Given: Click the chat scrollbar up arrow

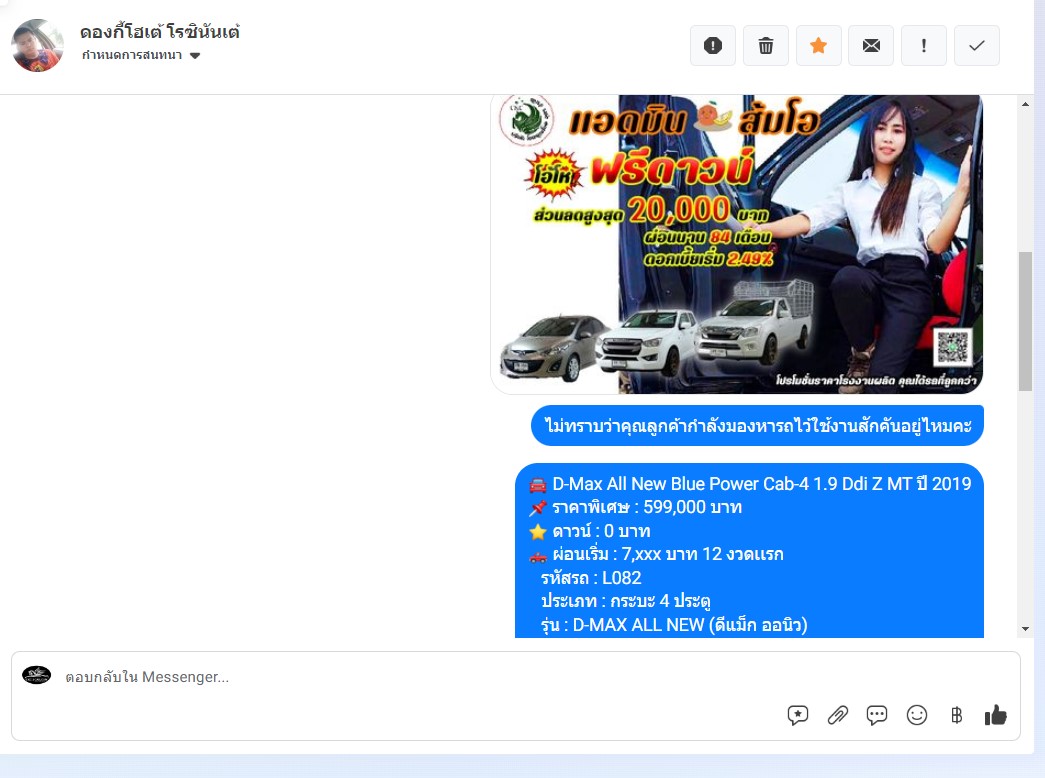Looking at the screenshot, I should tap(1025, 104).
